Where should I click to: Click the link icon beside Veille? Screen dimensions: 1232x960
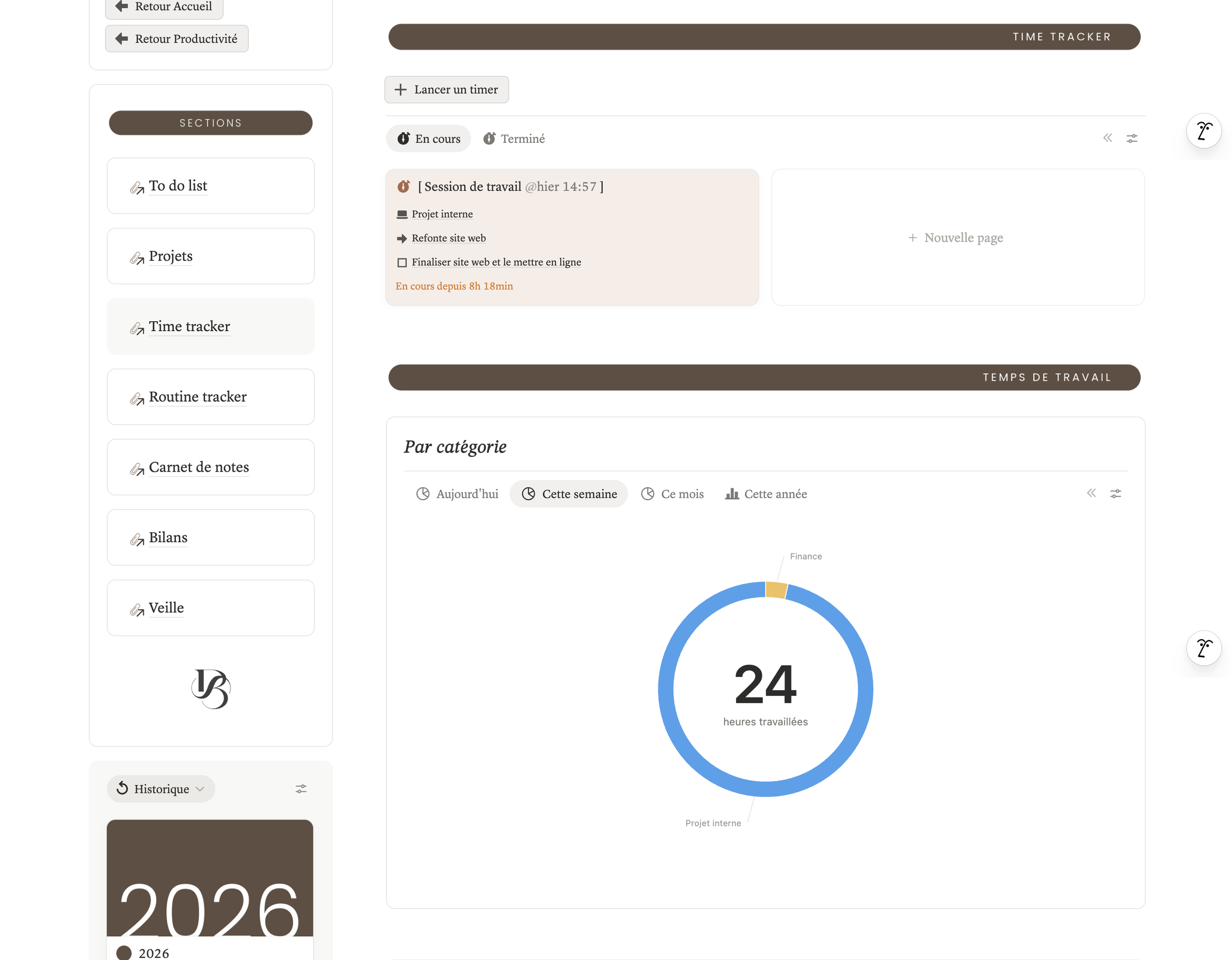(137, 611)
